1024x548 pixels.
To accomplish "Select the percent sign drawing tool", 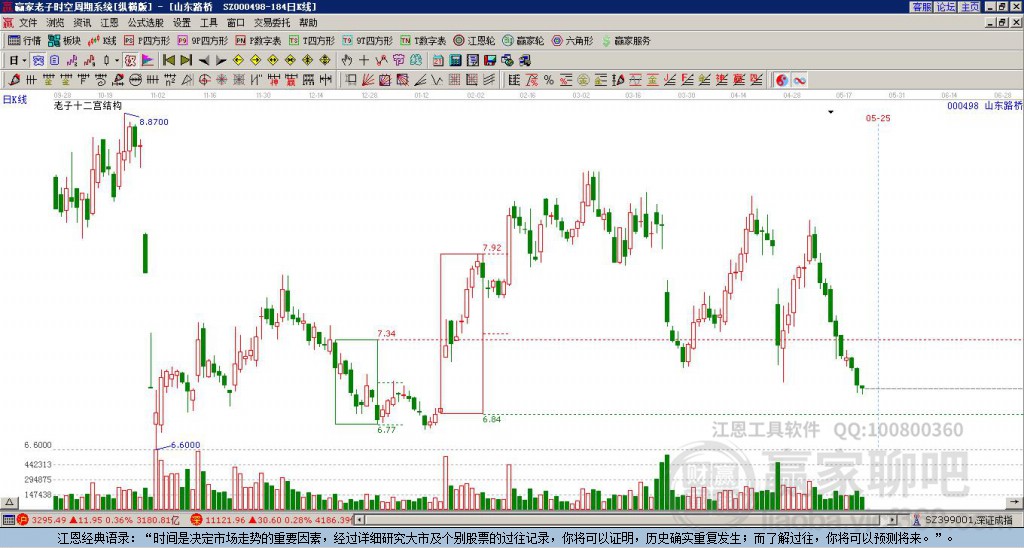I will point(549,80).
